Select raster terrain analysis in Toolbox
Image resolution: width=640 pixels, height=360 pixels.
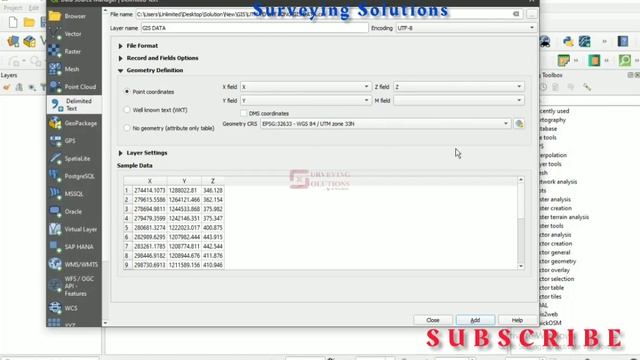(564, 217)
